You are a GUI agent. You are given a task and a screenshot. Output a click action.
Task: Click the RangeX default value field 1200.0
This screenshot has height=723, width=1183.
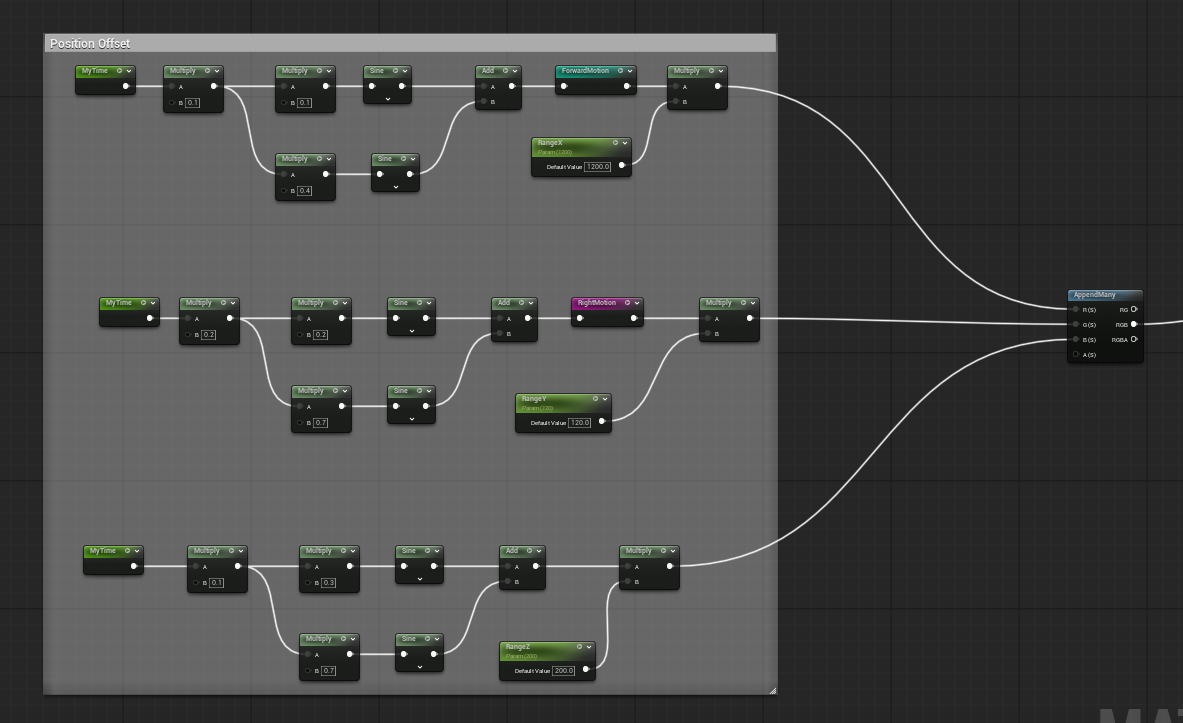pos(597,167)
